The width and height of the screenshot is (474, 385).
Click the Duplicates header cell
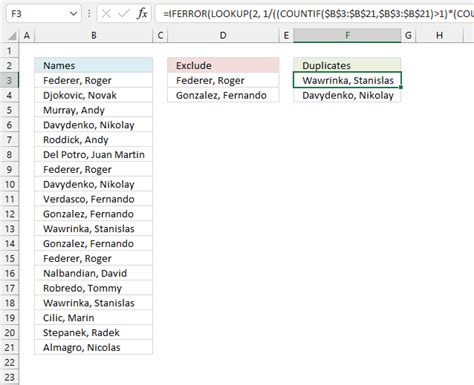coord(347,65)
